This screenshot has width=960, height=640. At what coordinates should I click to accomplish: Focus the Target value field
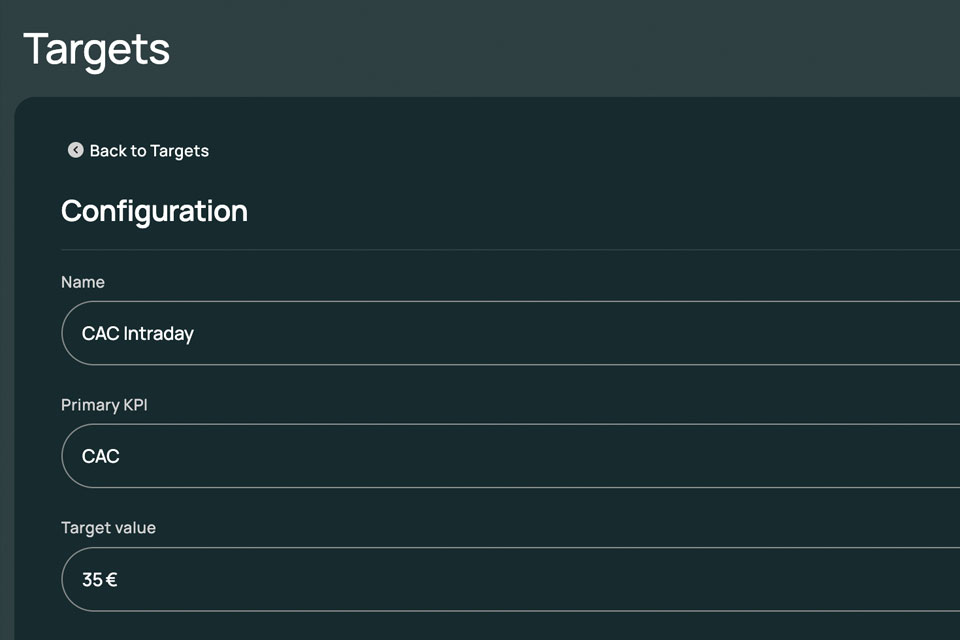[x=511, y=579]
